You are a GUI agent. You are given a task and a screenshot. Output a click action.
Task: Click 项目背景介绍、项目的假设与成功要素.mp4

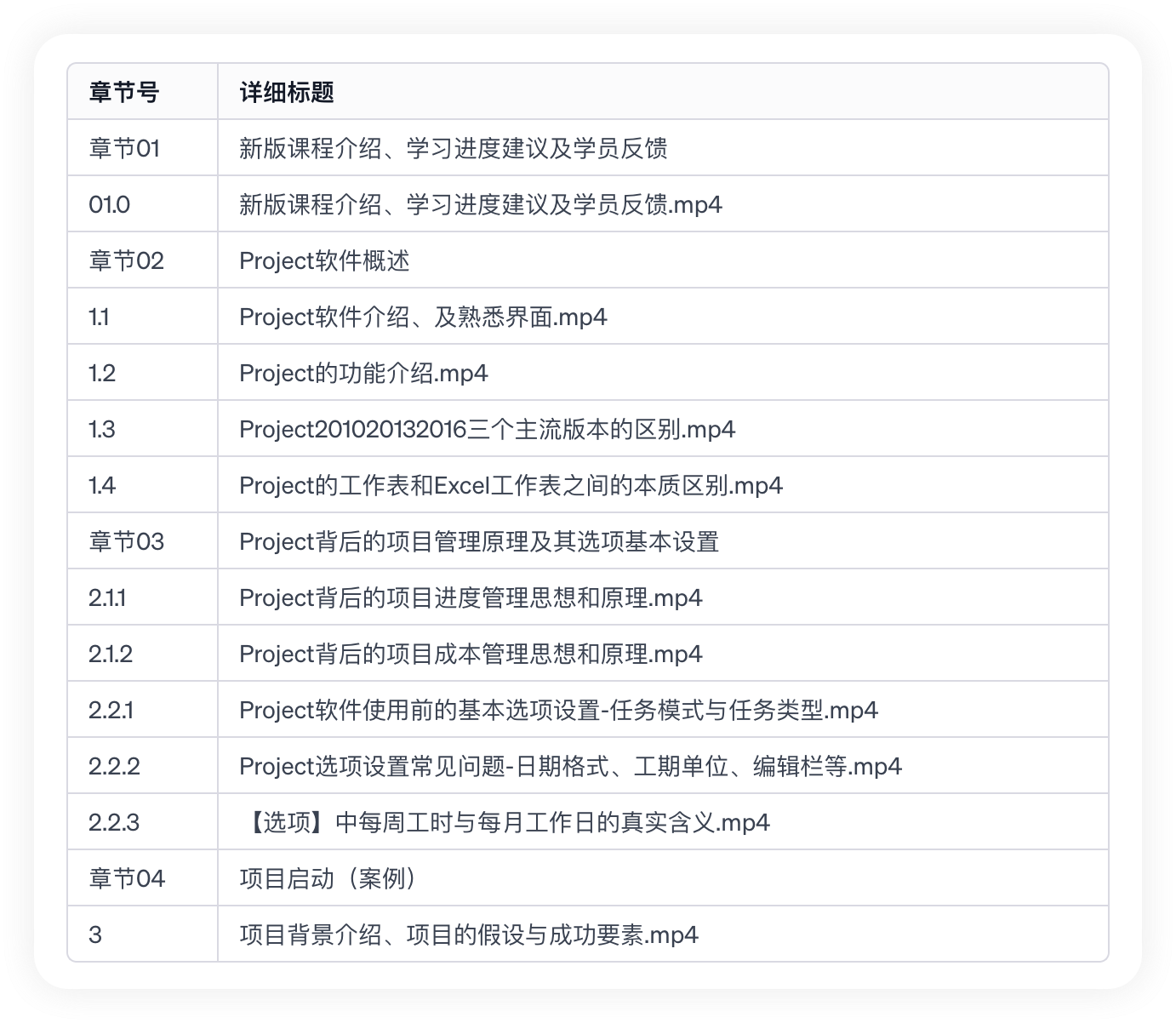pyautogui.click(x=469, y=934)
